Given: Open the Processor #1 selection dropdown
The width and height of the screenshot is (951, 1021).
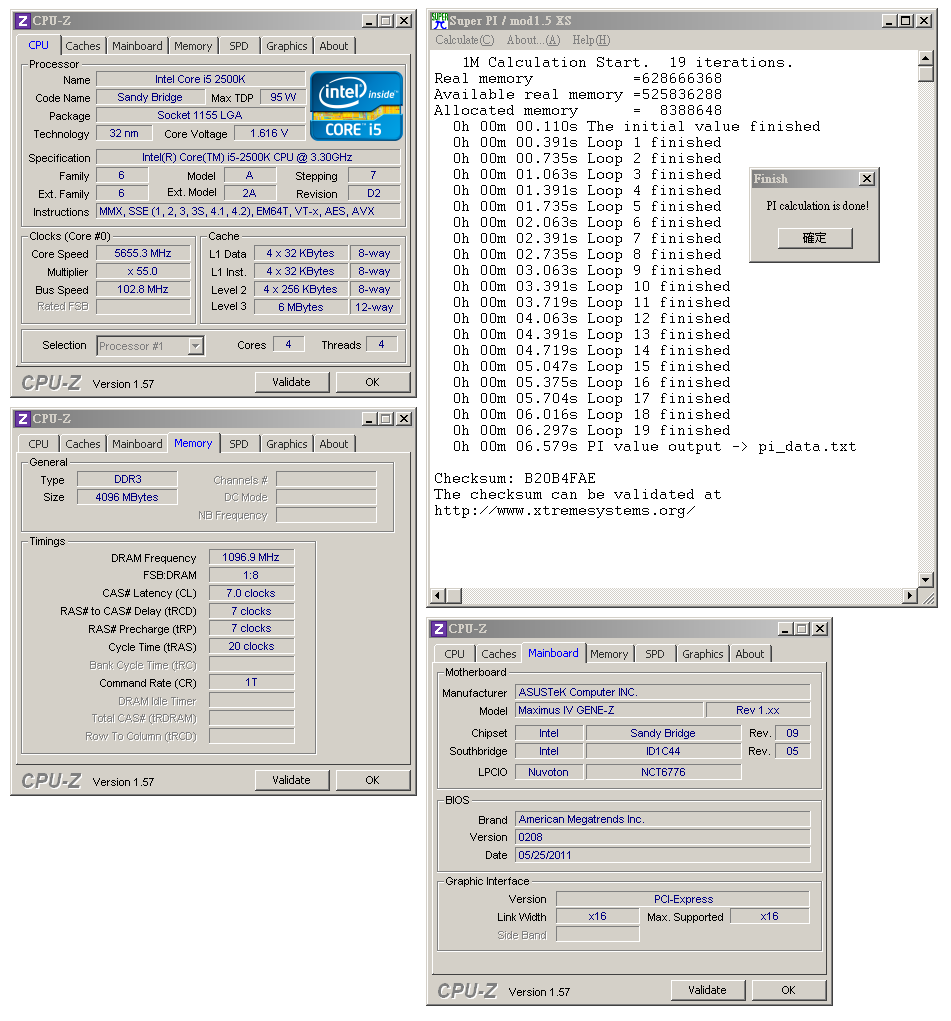Looking at the screenshot, I should pyautogui.click(x=195, y=346).
